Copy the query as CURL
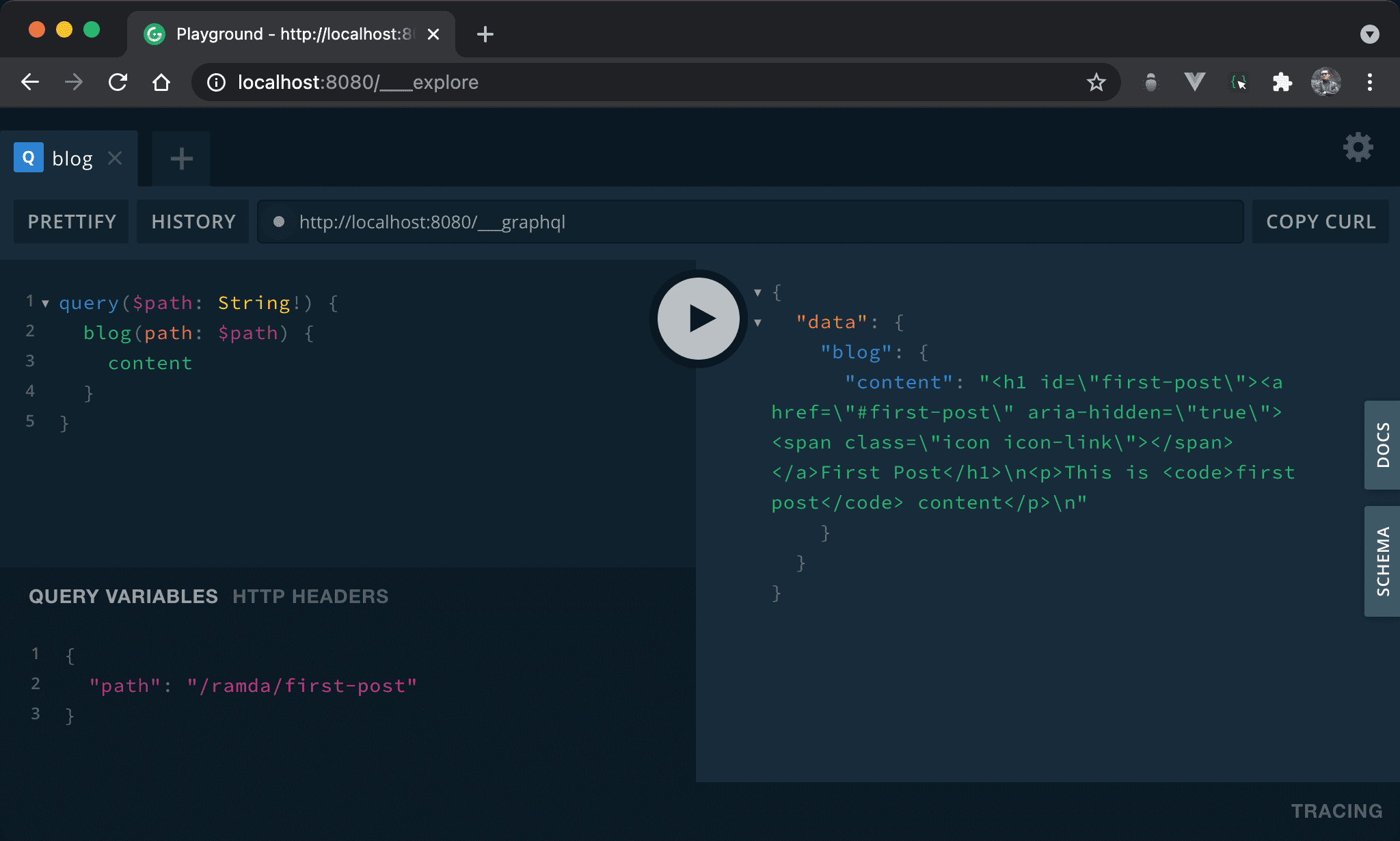The image size is (1400, 841). (1320, 222)
